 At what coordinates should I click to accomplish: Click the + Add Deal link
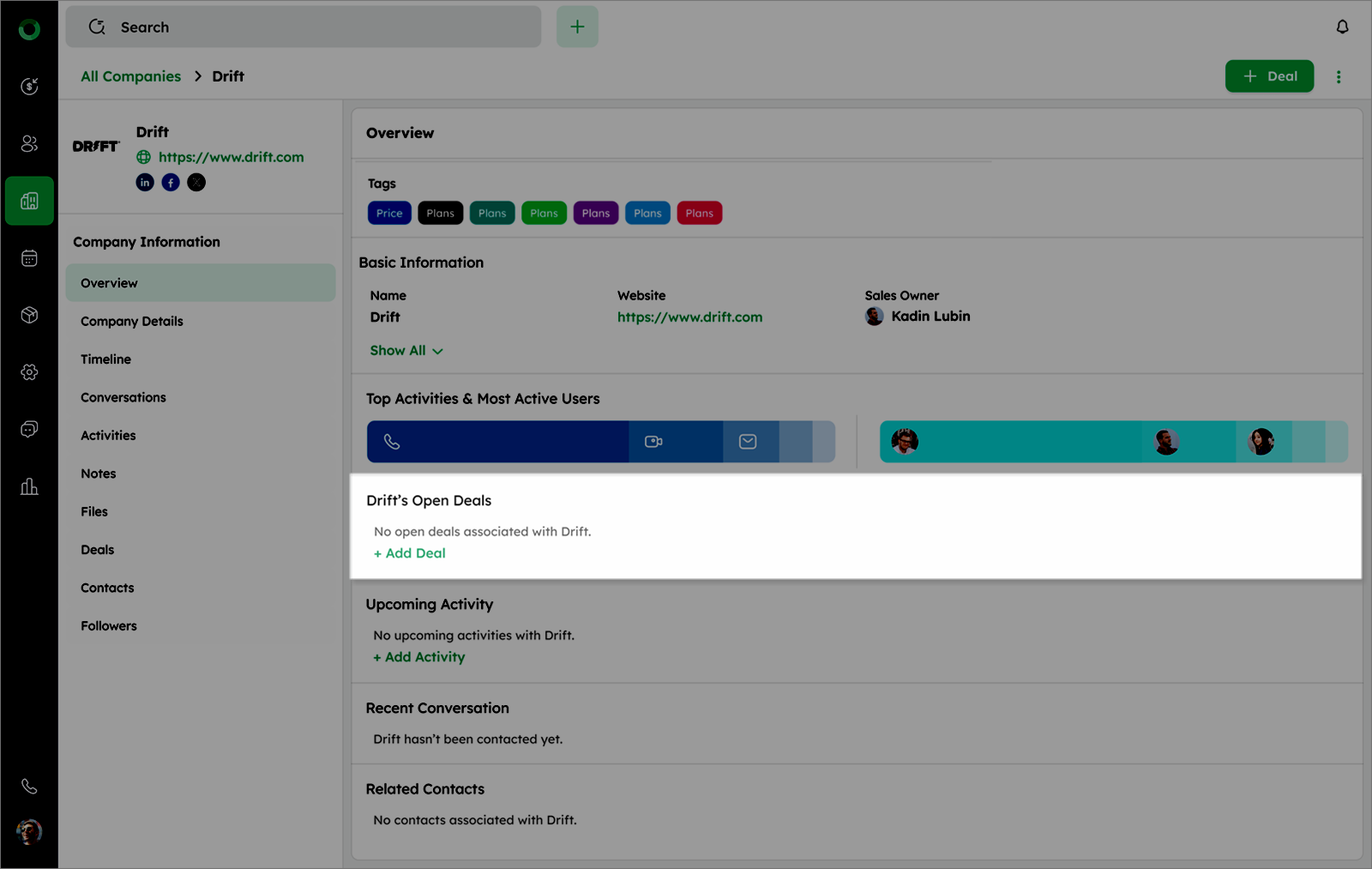[410, 553]
